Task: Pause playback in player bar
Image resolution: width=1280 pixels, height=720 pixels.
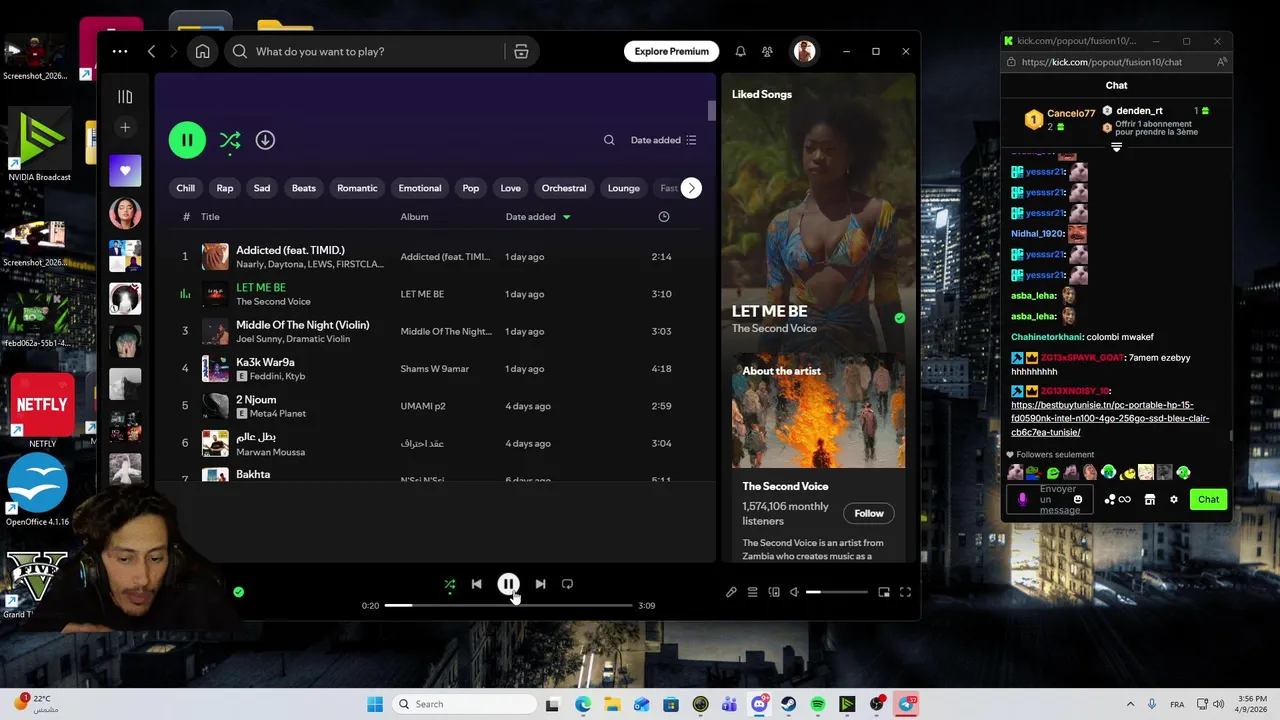Action: pos(508,584)
